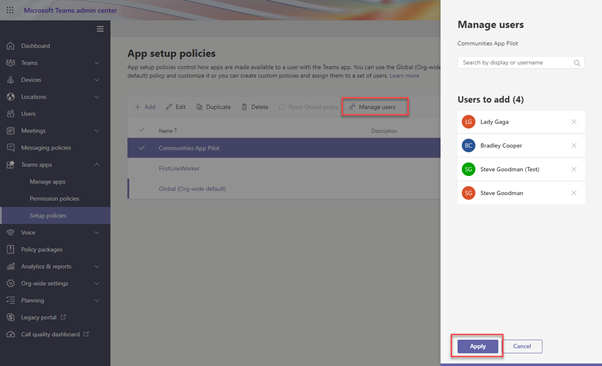Collapse the Teams apps section chevron
The image size is (602, 366).
[x=97, y=164]
